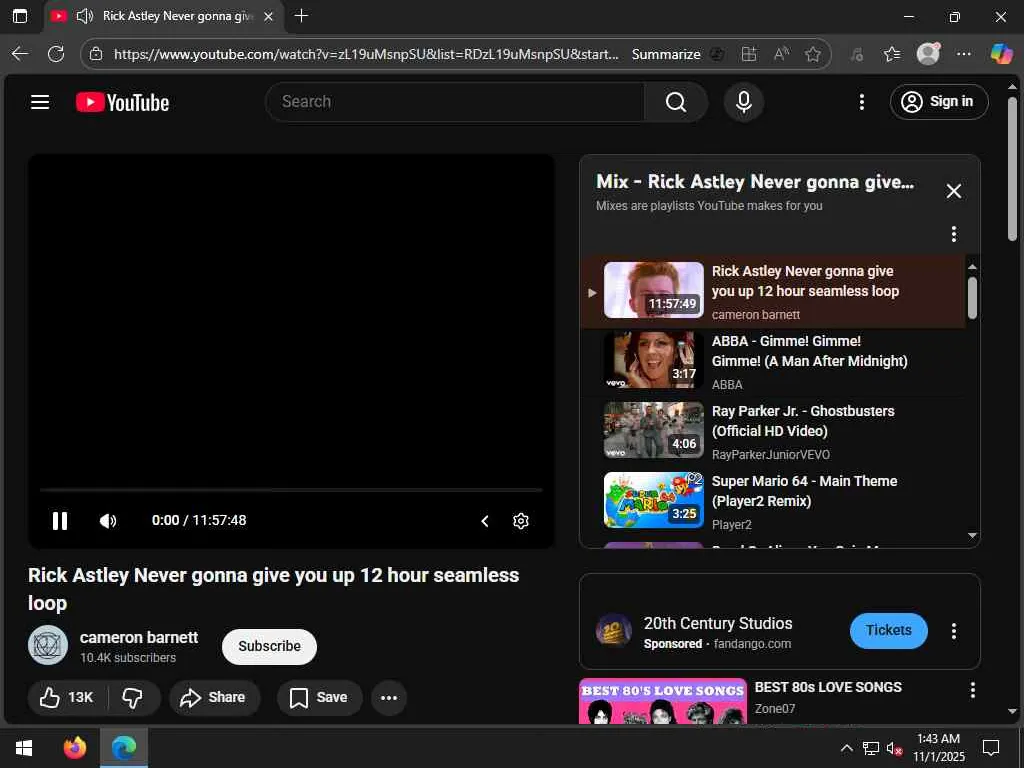Click the search magnifier button
The width and height of the screenshot is (1024, 768).
pos(676,102)
